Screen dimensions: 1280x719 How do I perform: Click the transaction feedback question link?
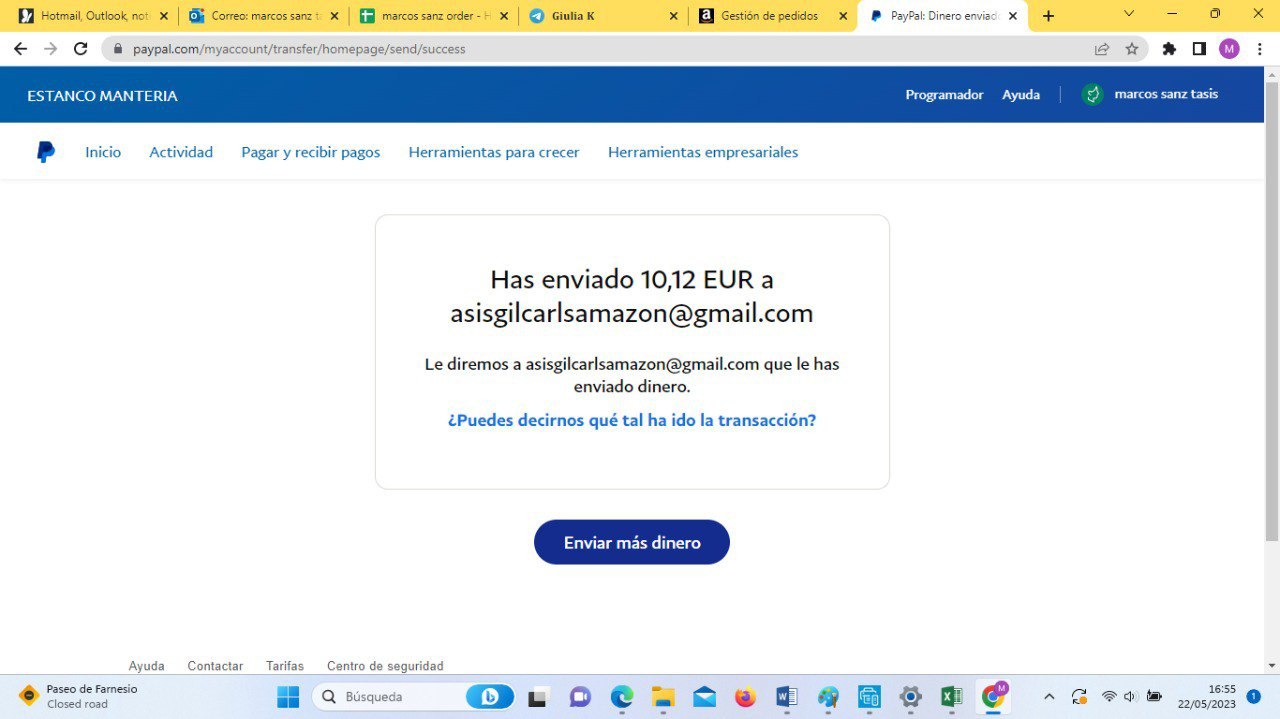pyautogui.click(x=632, y=420)
